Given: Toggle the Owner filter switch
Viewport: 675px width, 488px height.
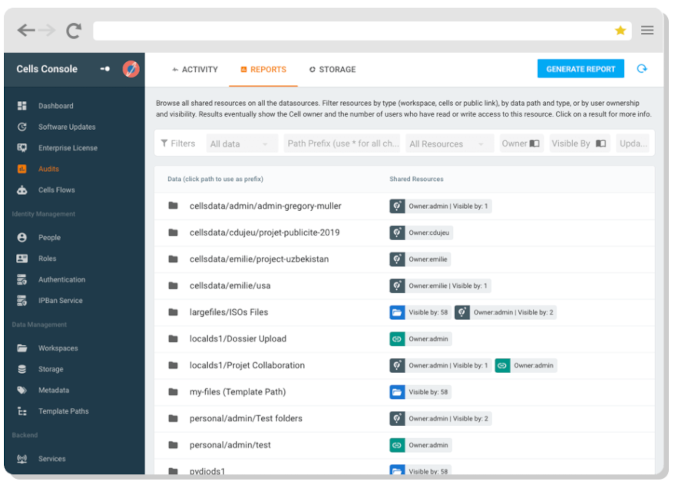Looking at the screenshot, I should 535,144.
